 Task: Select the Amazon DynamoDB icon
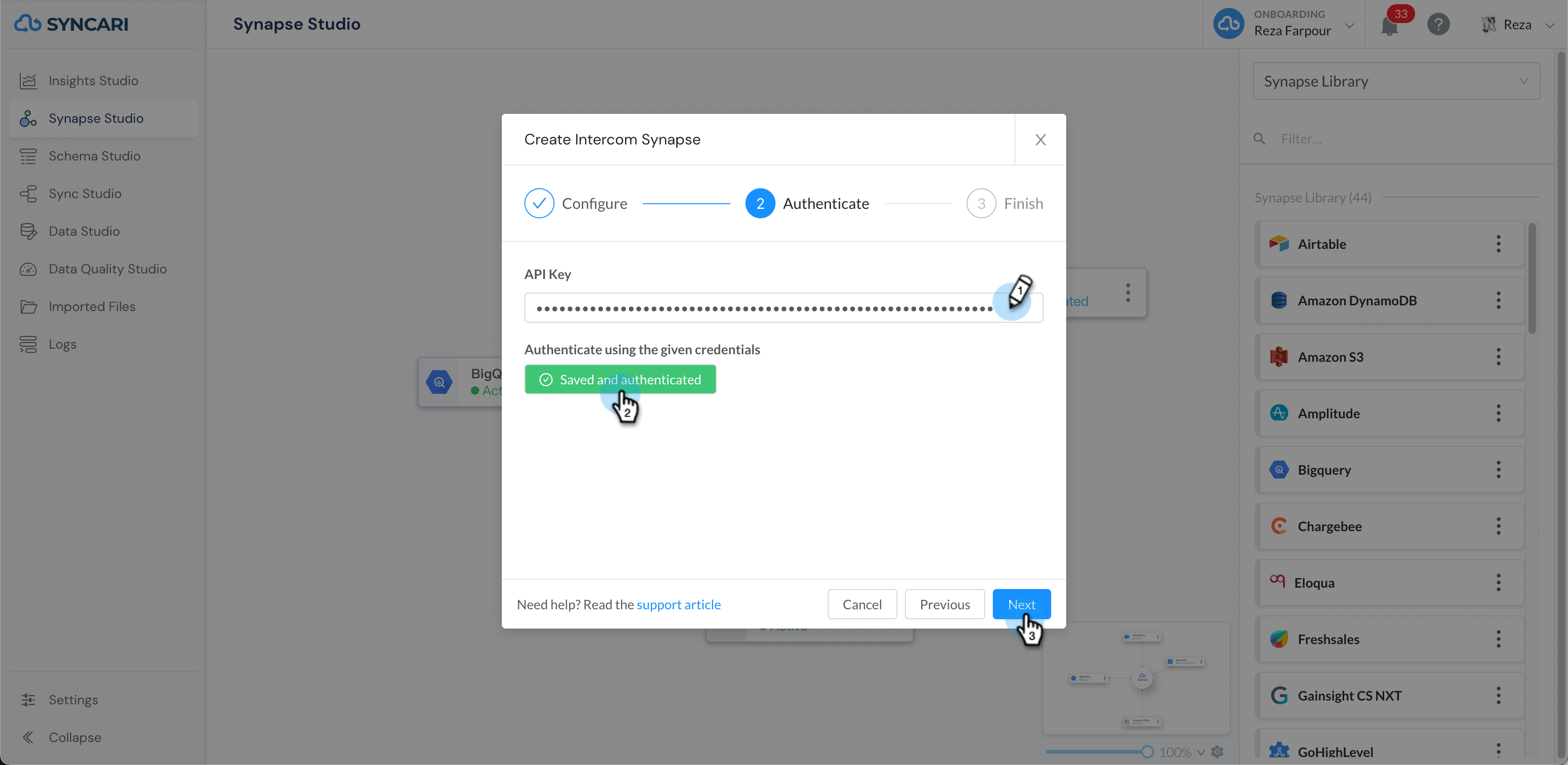point(1279,301)
